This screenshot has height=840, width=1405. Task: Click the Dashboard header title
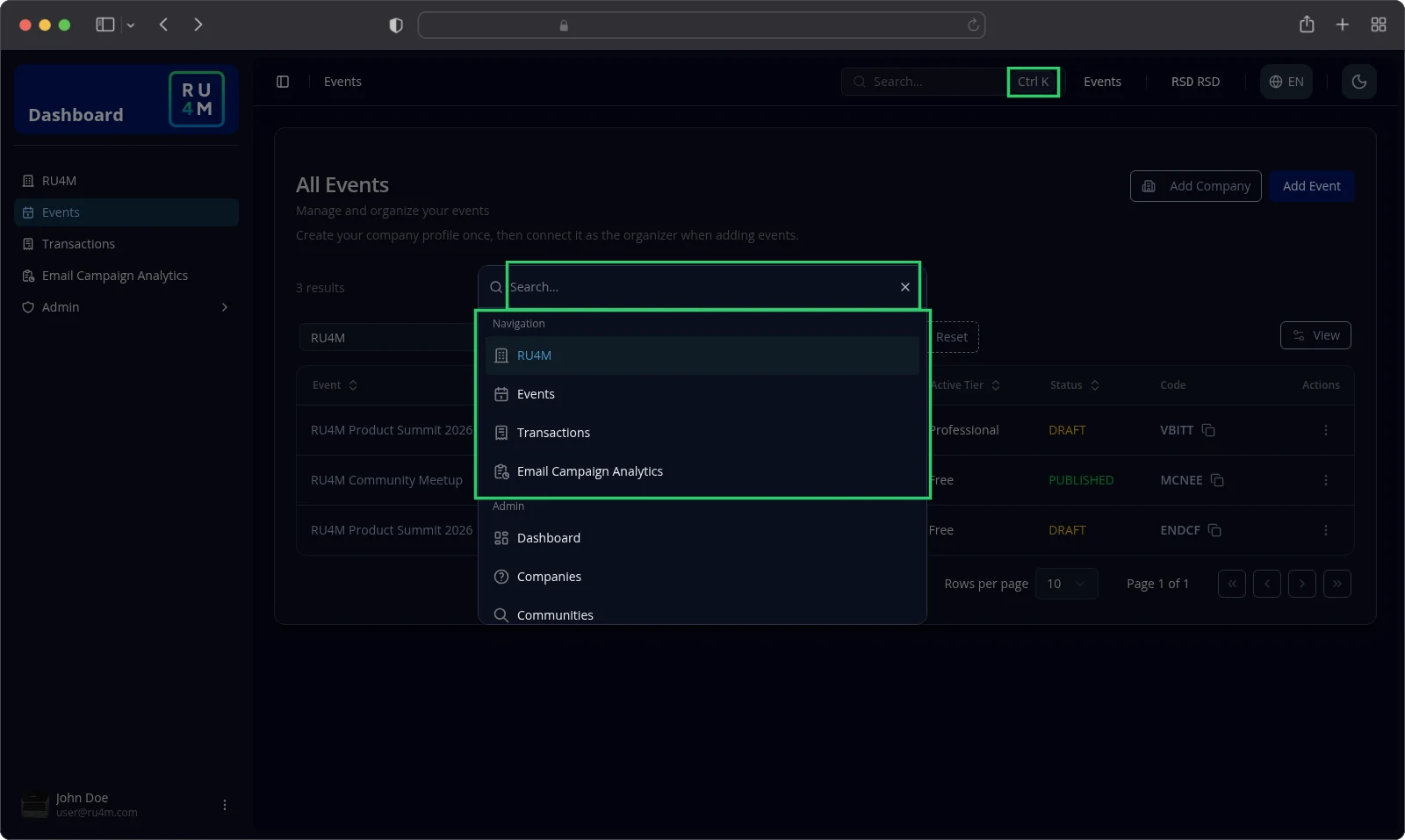click(x=76, y=115)
